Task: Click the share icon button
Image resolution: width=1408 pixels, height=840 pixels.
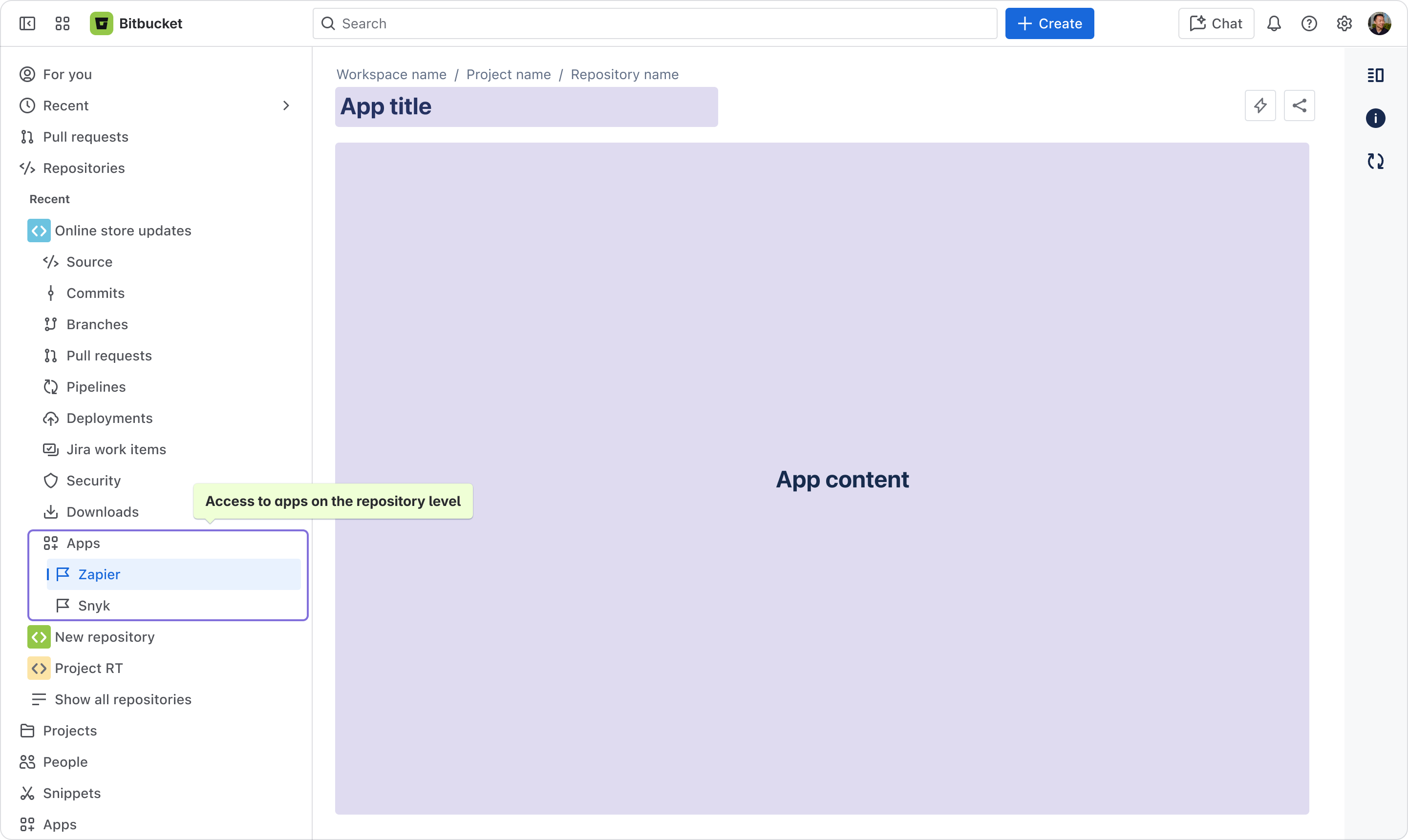Action: click(1300, 105)
